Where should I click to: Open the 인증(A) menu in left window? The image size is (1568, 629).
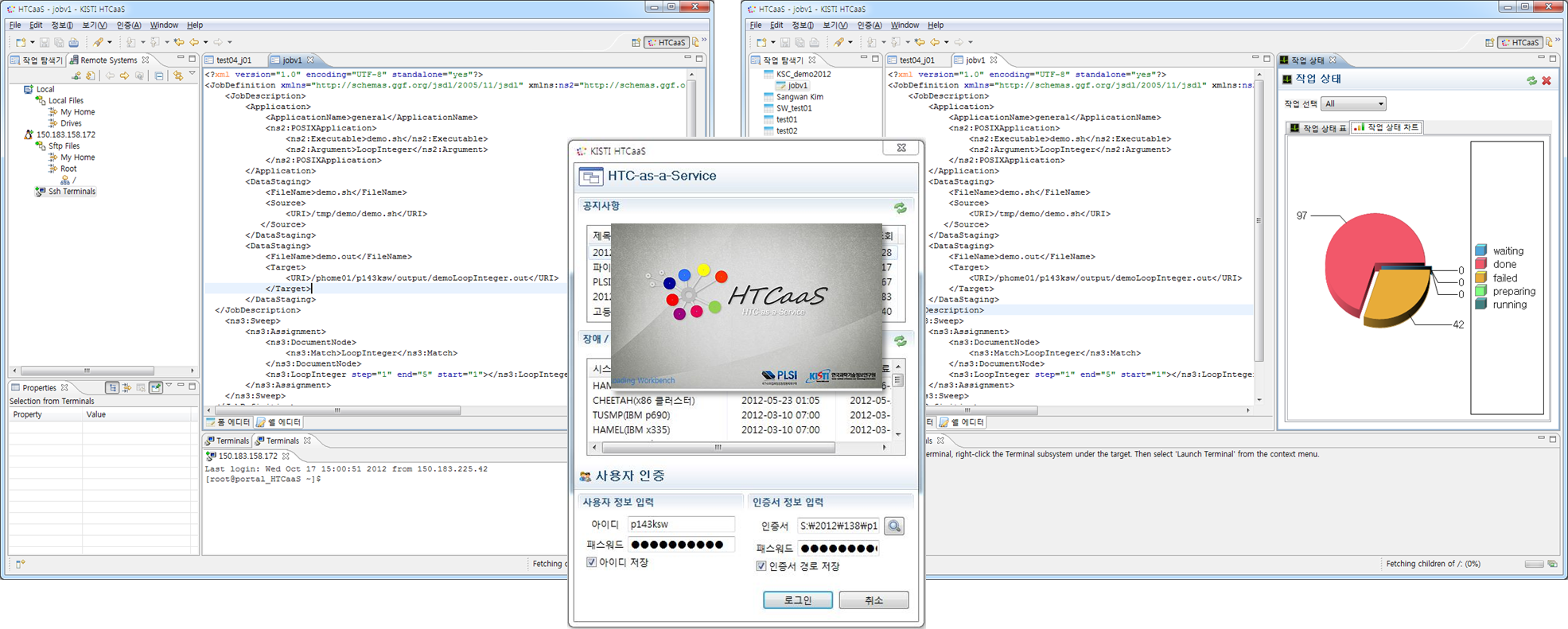pos(128,25)
